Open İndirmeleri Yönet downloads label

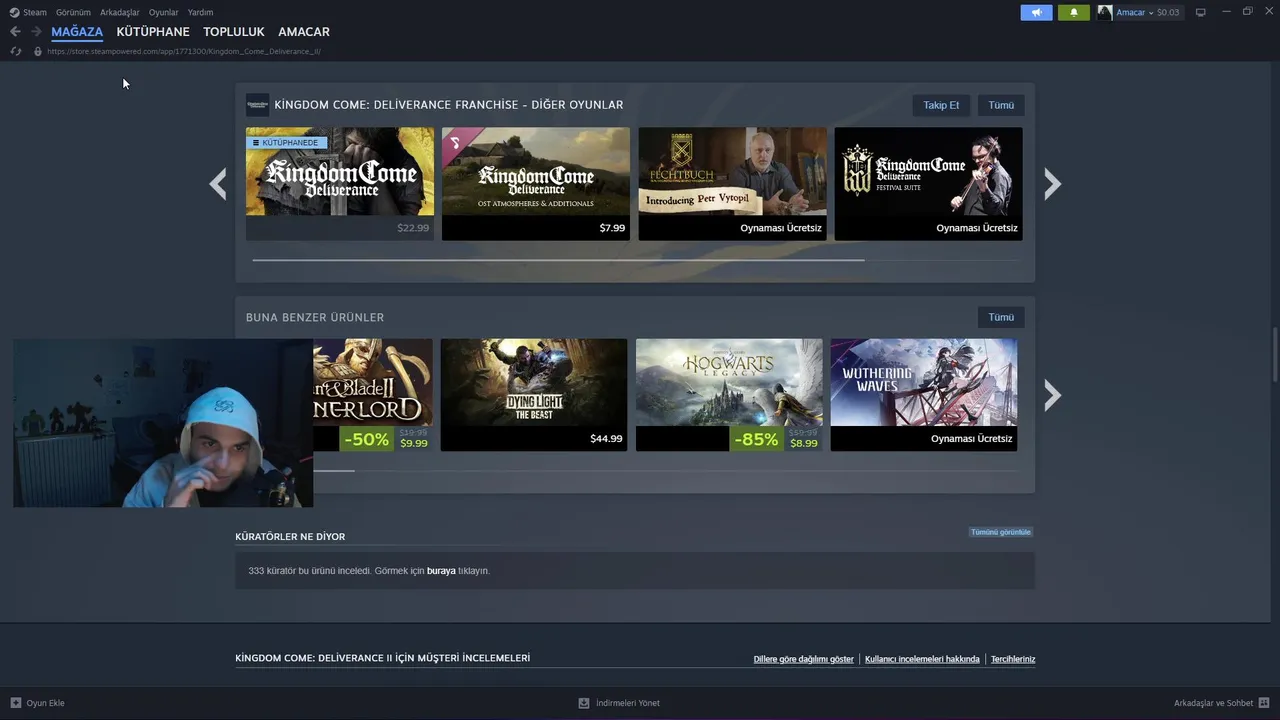pos(627,703)
